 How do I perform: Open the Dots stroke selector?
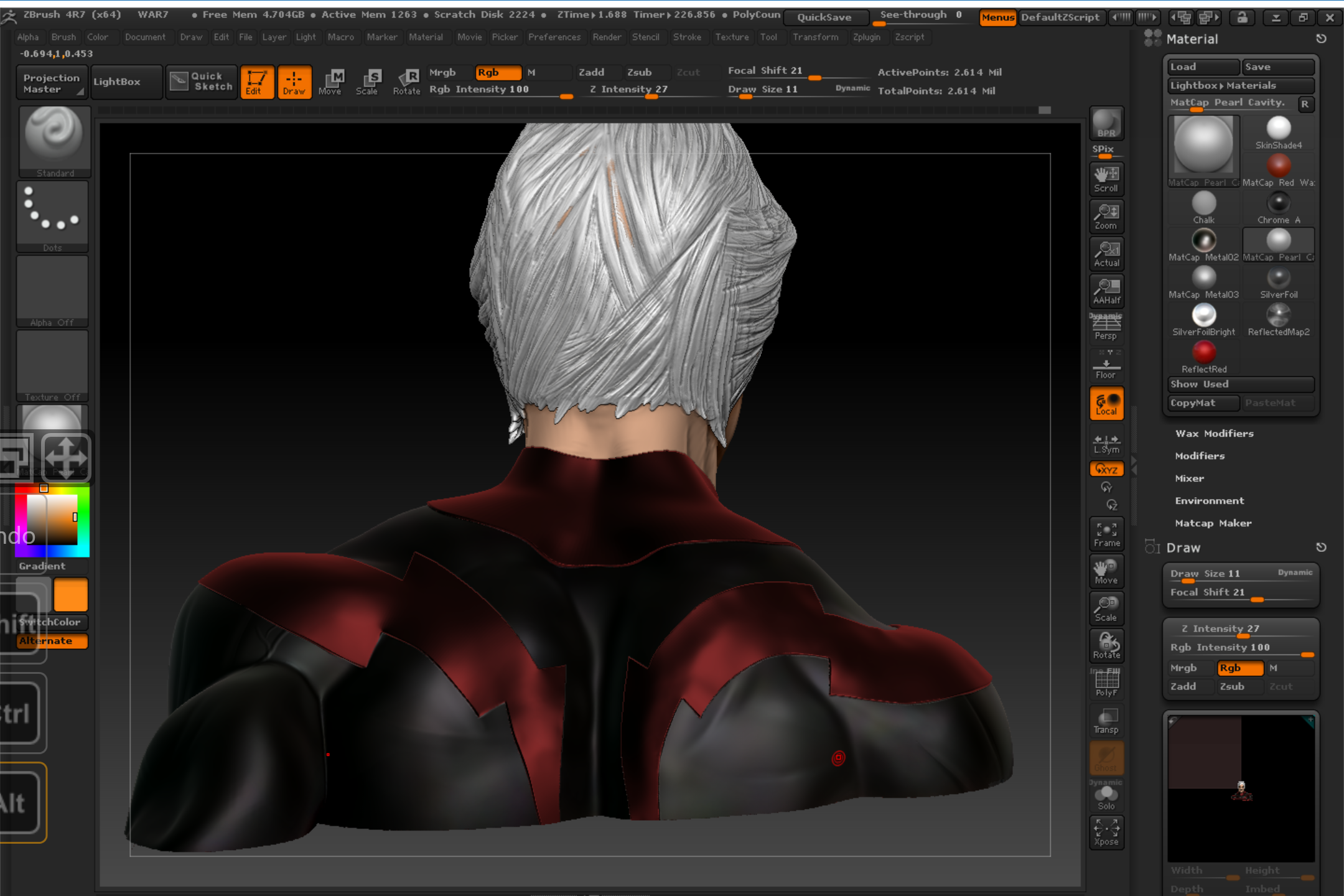tap(52, 217)
